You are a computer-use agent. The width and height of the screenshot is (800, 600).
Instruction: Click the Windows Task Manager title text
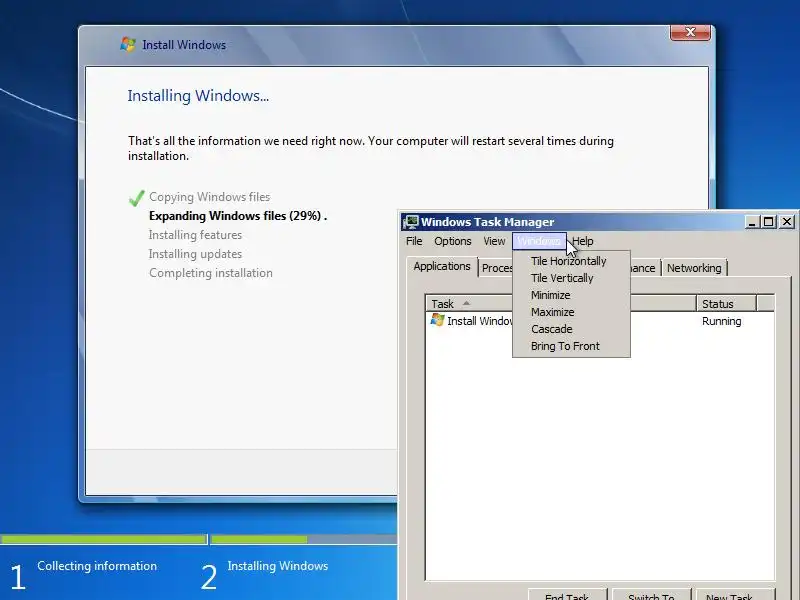pyautogui.click(x=487, y=222)
